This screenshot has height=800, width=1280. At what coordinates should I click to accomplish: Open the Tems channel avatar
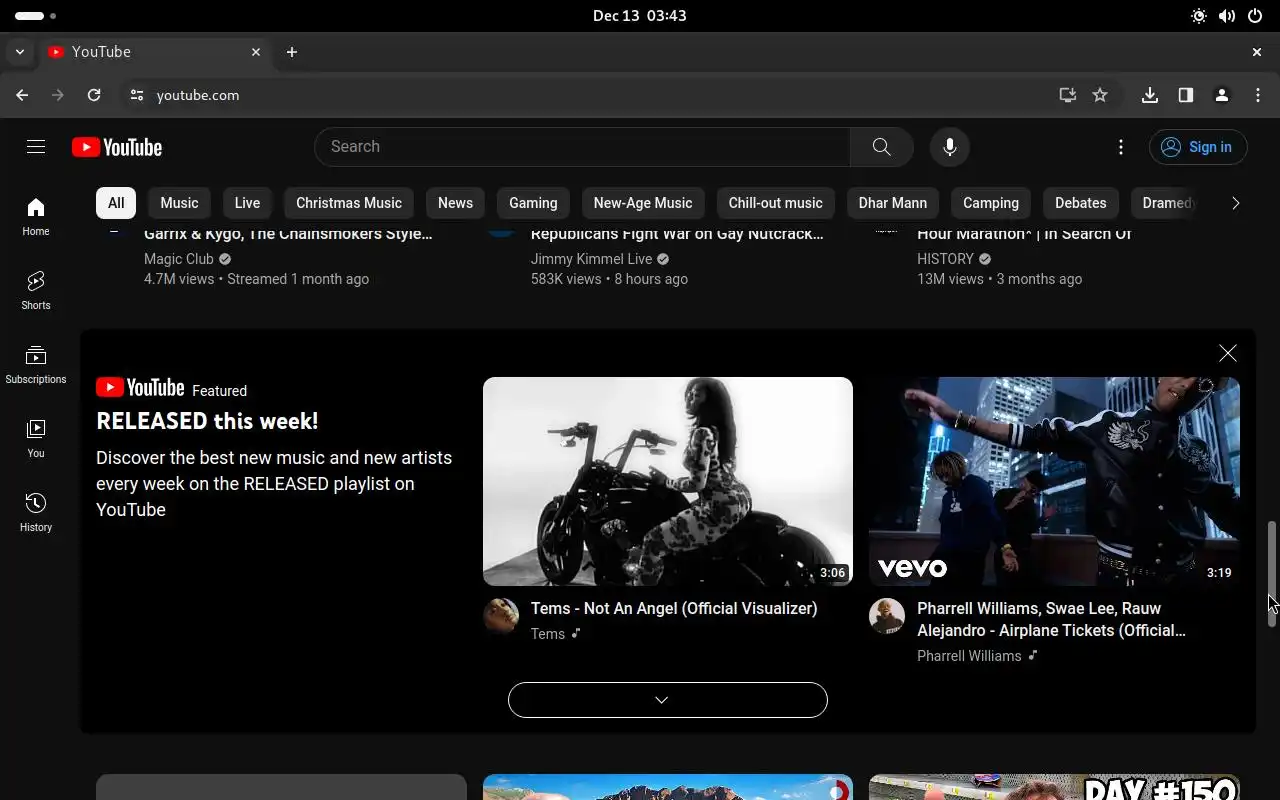pyautogui.click(x=501, y=617)
